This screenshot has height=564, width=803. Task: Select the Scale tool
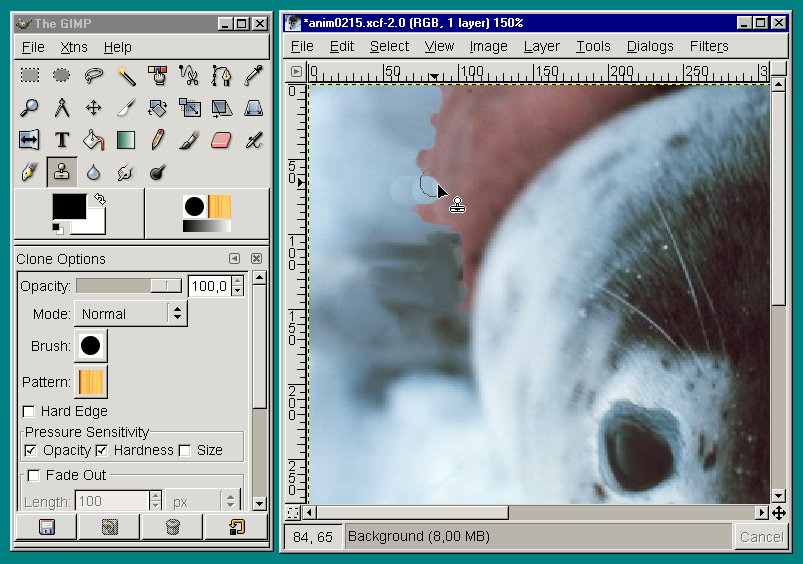189,108
